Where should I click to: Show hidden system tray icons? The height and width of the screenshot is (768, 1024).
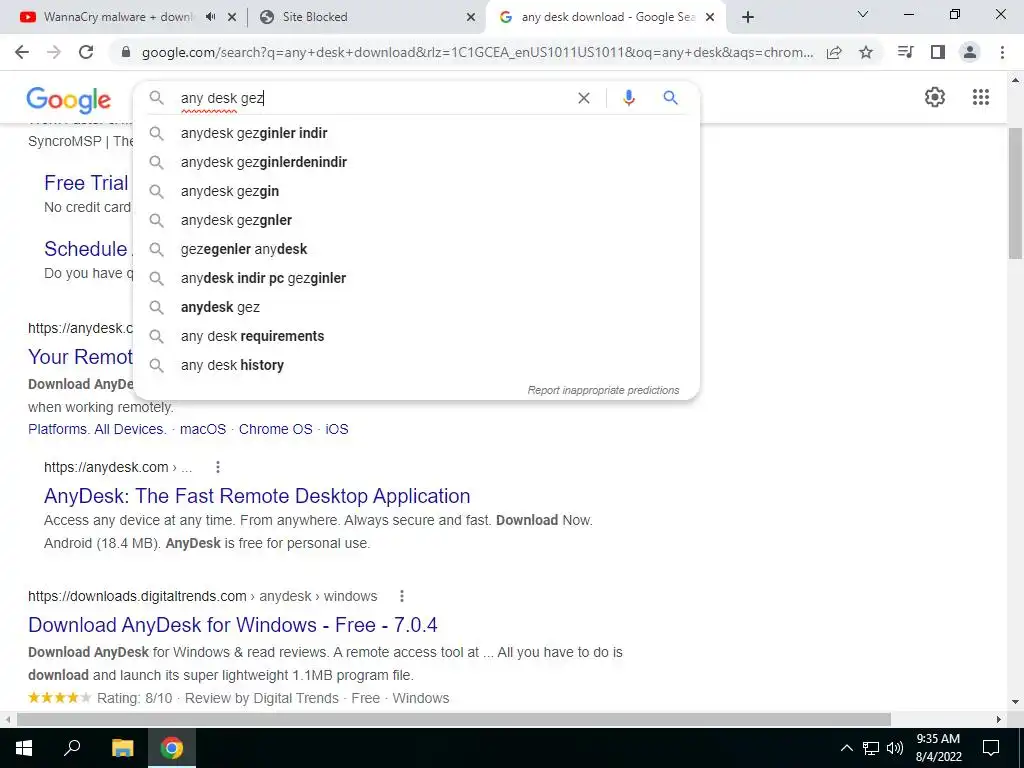pos(846,748)
